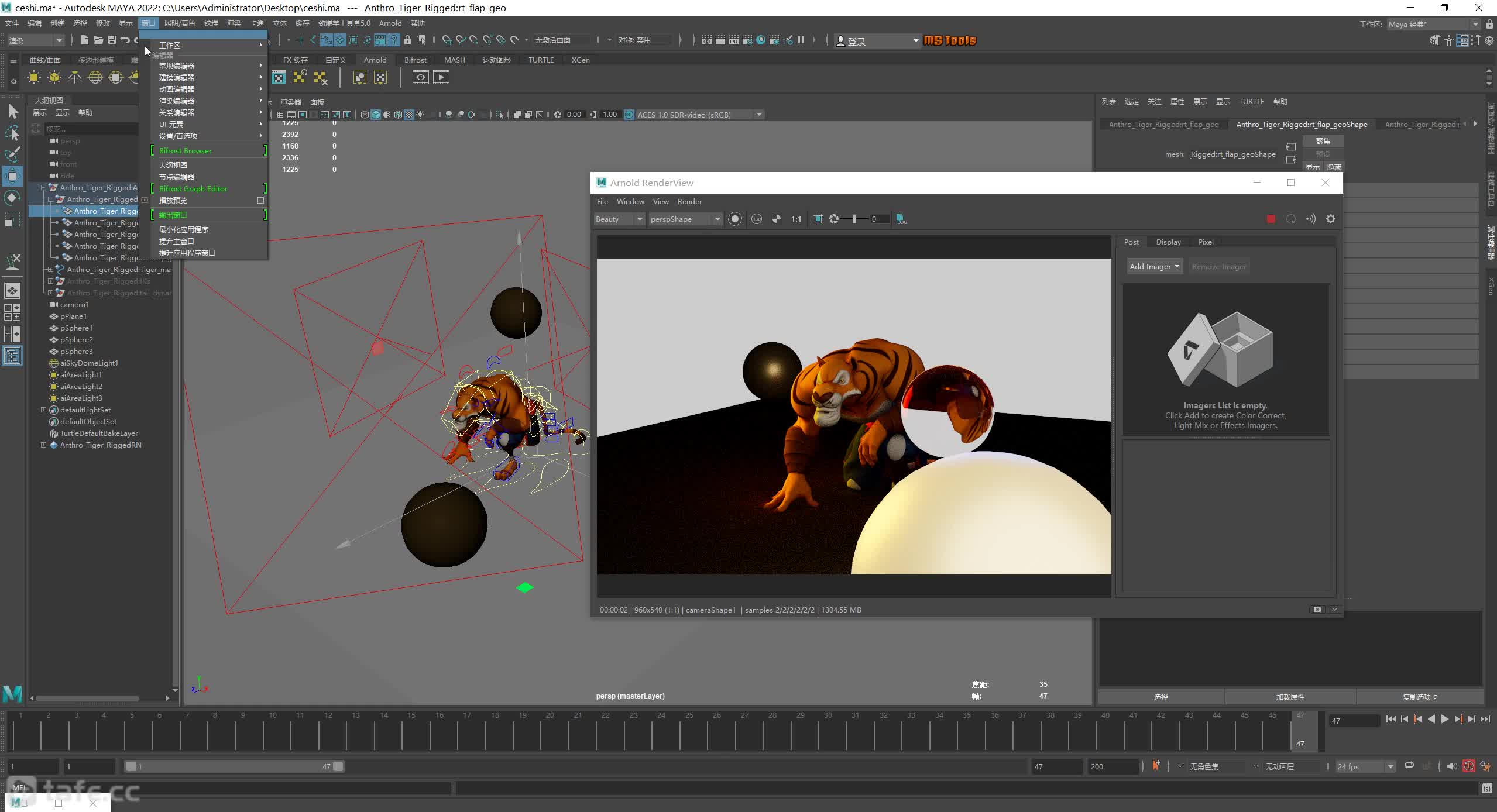Click the 复制选项卡 button
The height and width of the screenshot is (812, 1497).
point(1420,697)
